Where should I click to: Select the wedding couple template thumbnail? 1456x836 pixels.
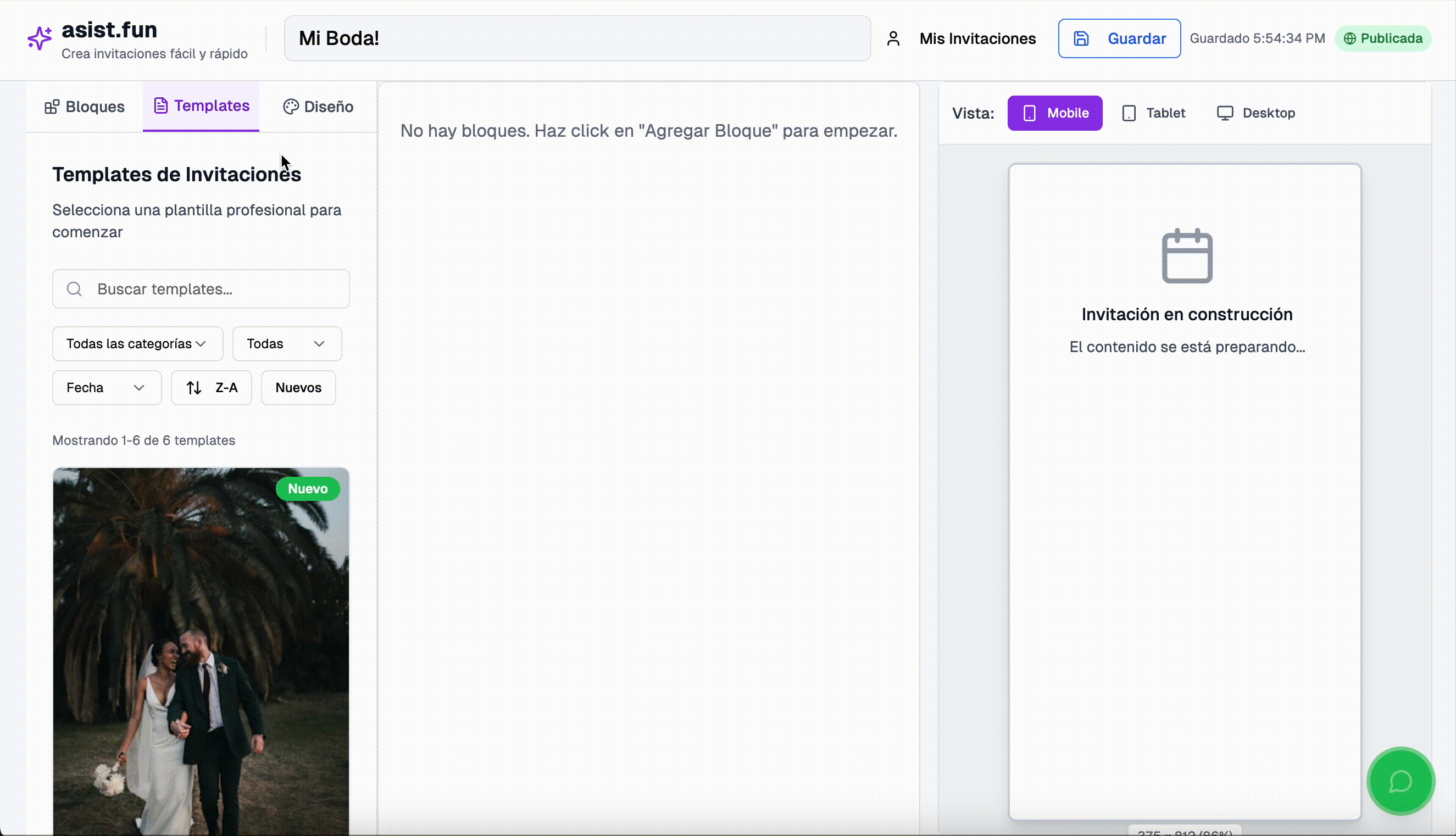[x=201, y=649]
